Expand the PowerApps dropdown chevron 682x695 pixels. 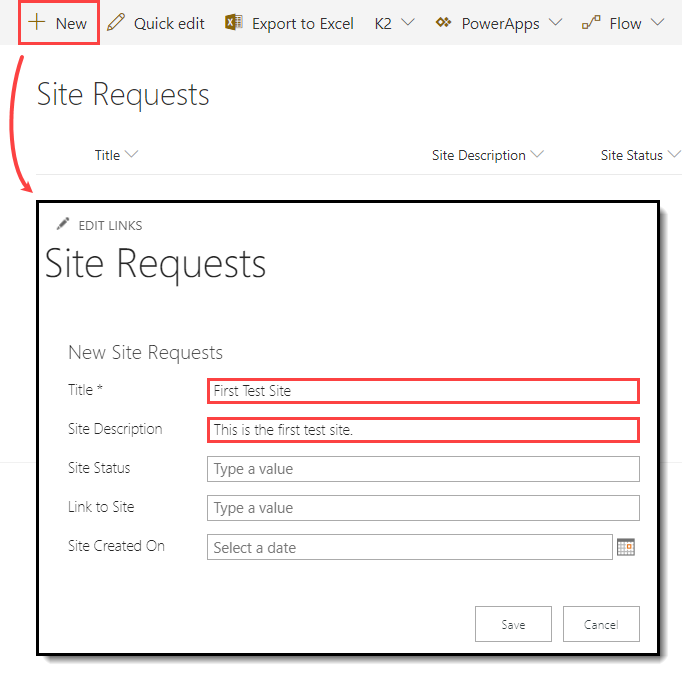coord(556,23)
